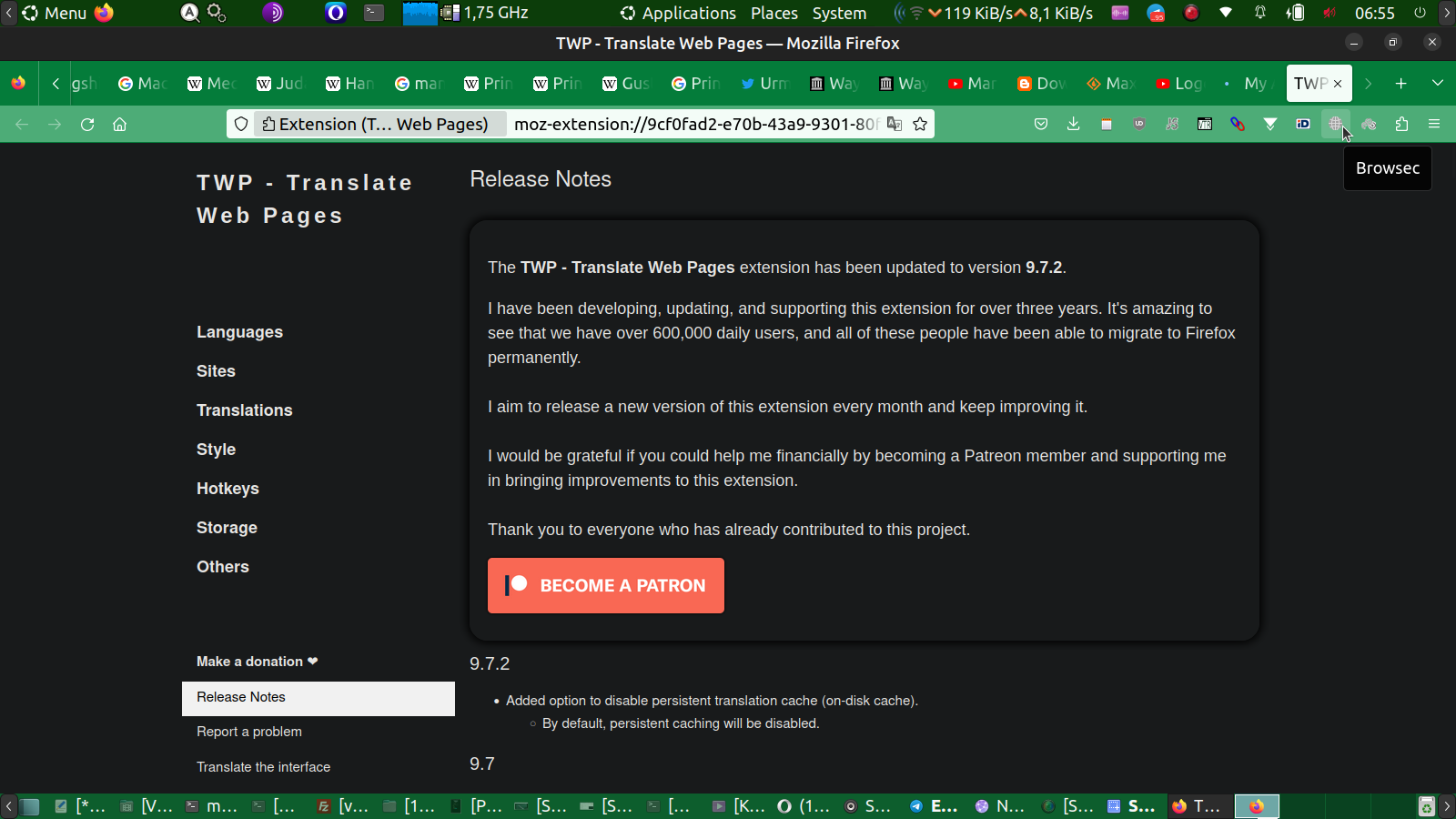Open the Report a problem link
The height and width of the screenshot is (819, 1456).
click(x=249, y=732)
